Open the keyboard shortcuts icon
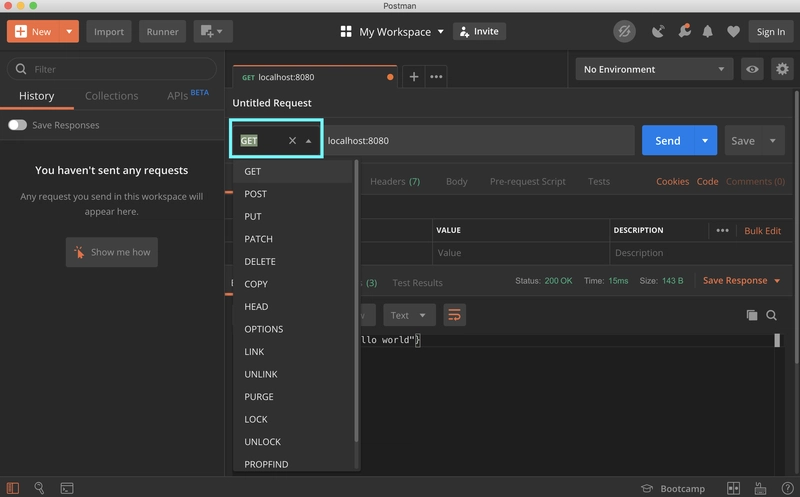The width and height of the screenshot is (800, 497). (760, 488)
